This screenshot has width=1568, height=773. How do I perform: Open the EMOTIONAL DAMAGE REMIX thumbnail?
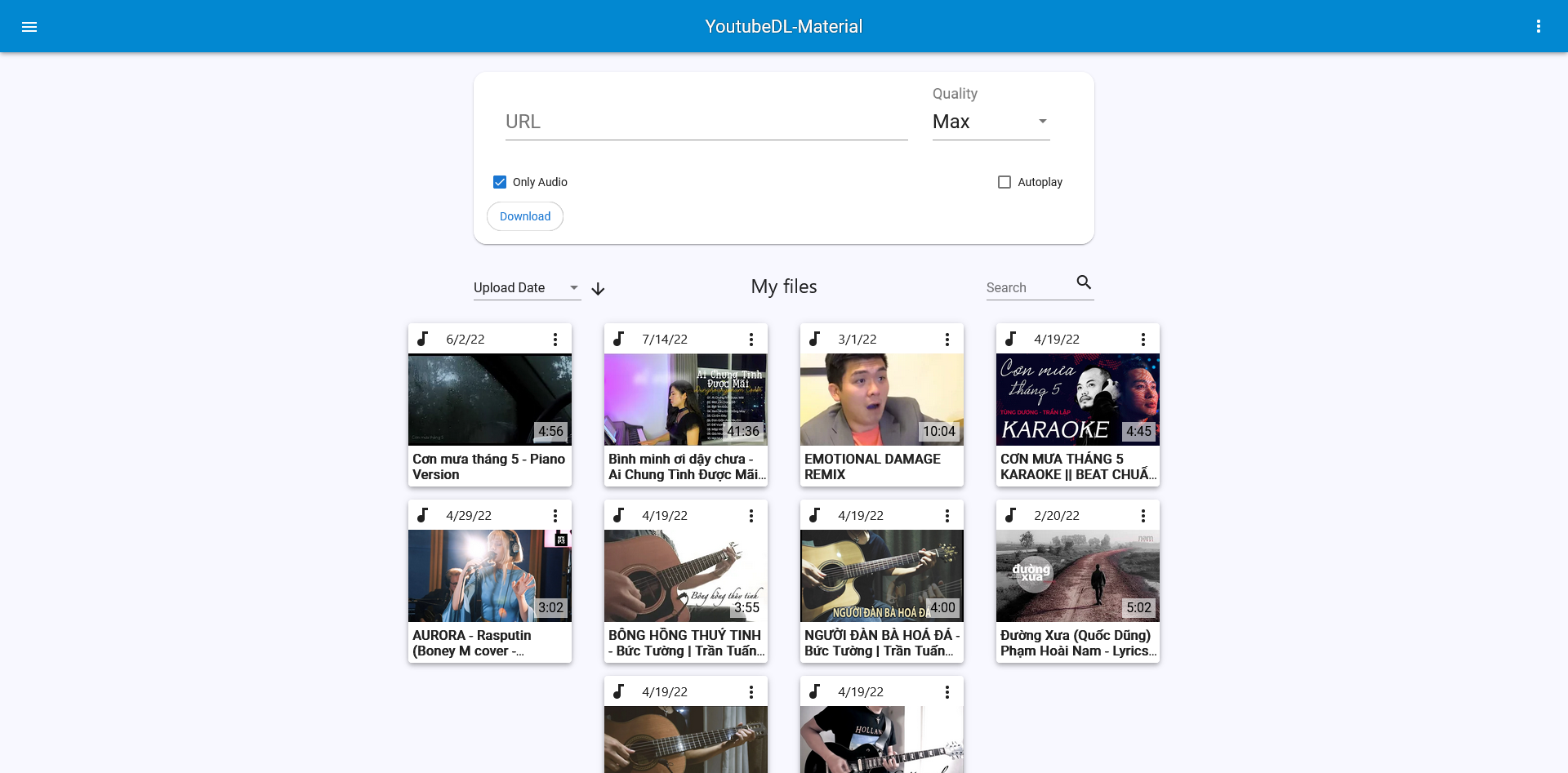coord(882,399)
